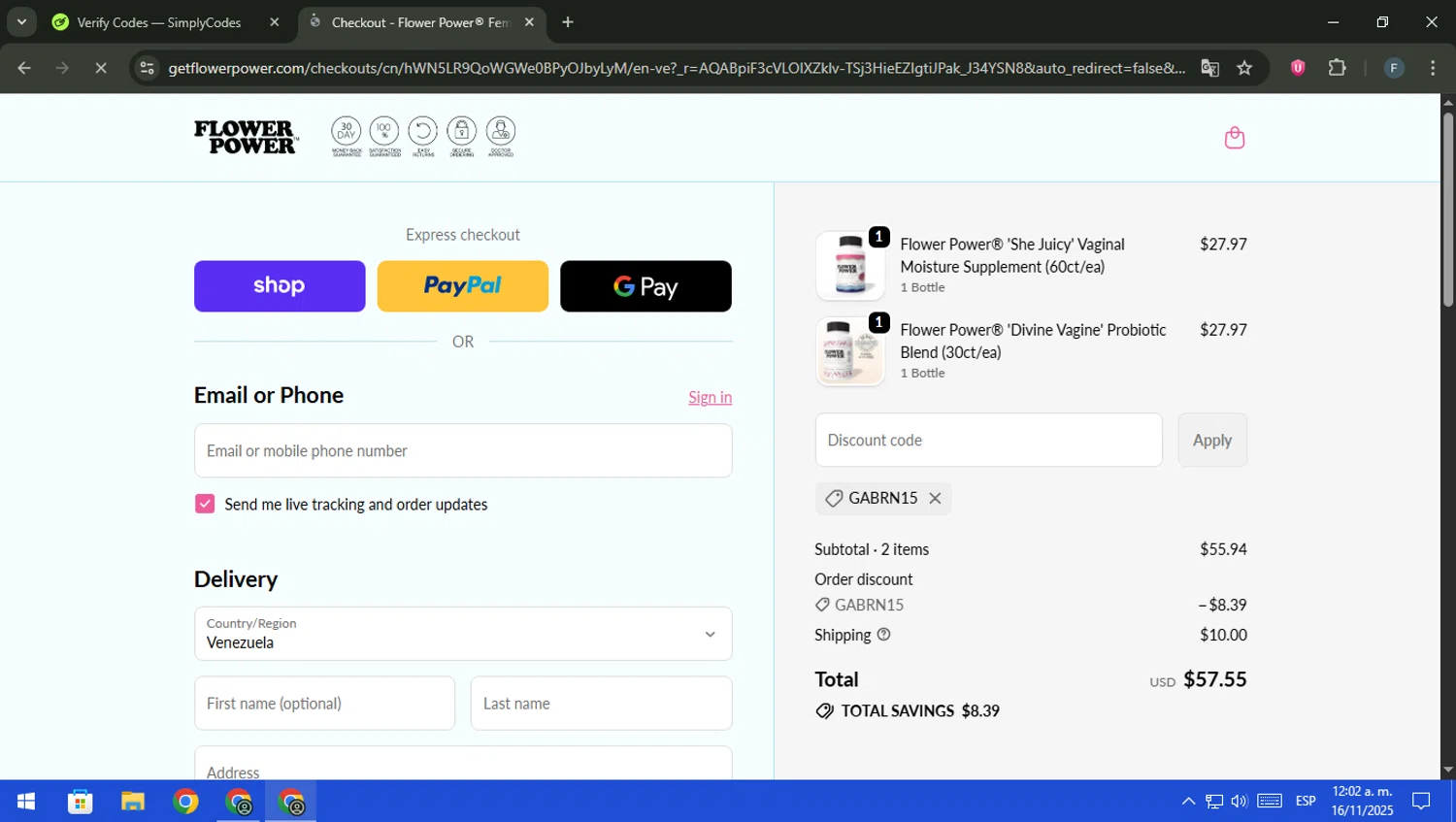Open the tab search dropdown arrow

[21, 22]
